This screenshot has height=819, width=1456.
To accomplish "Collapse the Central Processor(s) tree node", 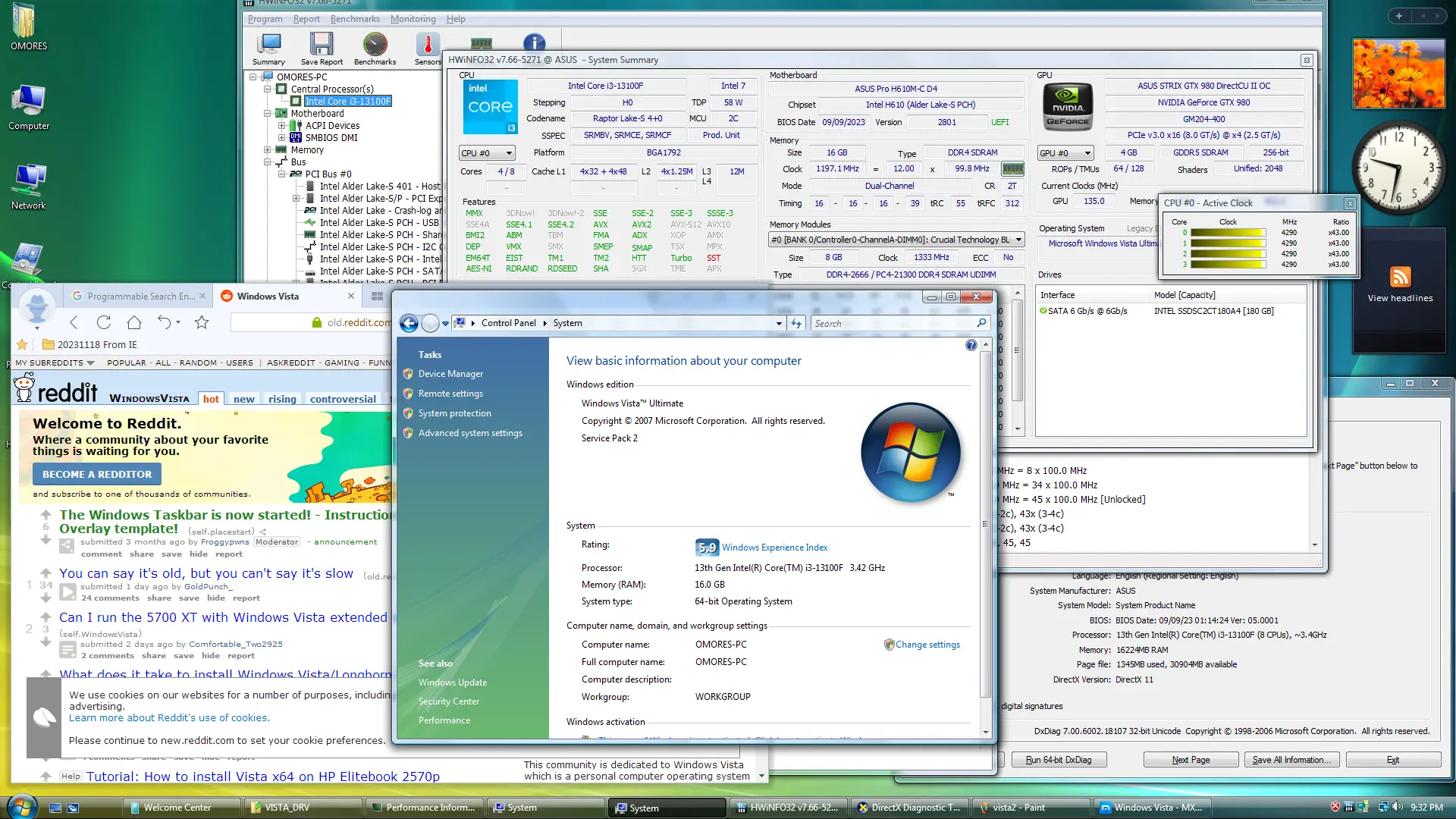I will pyautogui.click(x=268, y=89).
